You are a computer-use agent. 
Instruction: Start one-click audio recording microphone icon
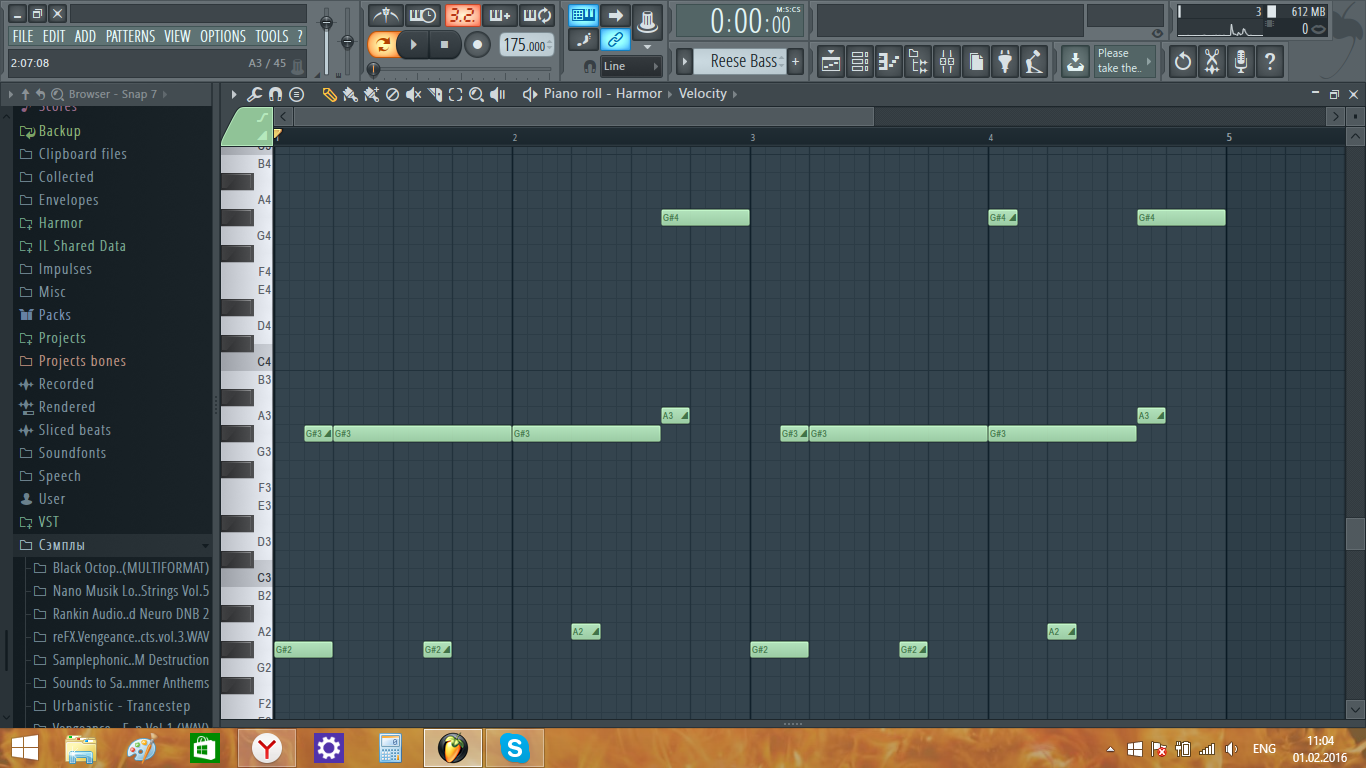[x=1241, y=62]
